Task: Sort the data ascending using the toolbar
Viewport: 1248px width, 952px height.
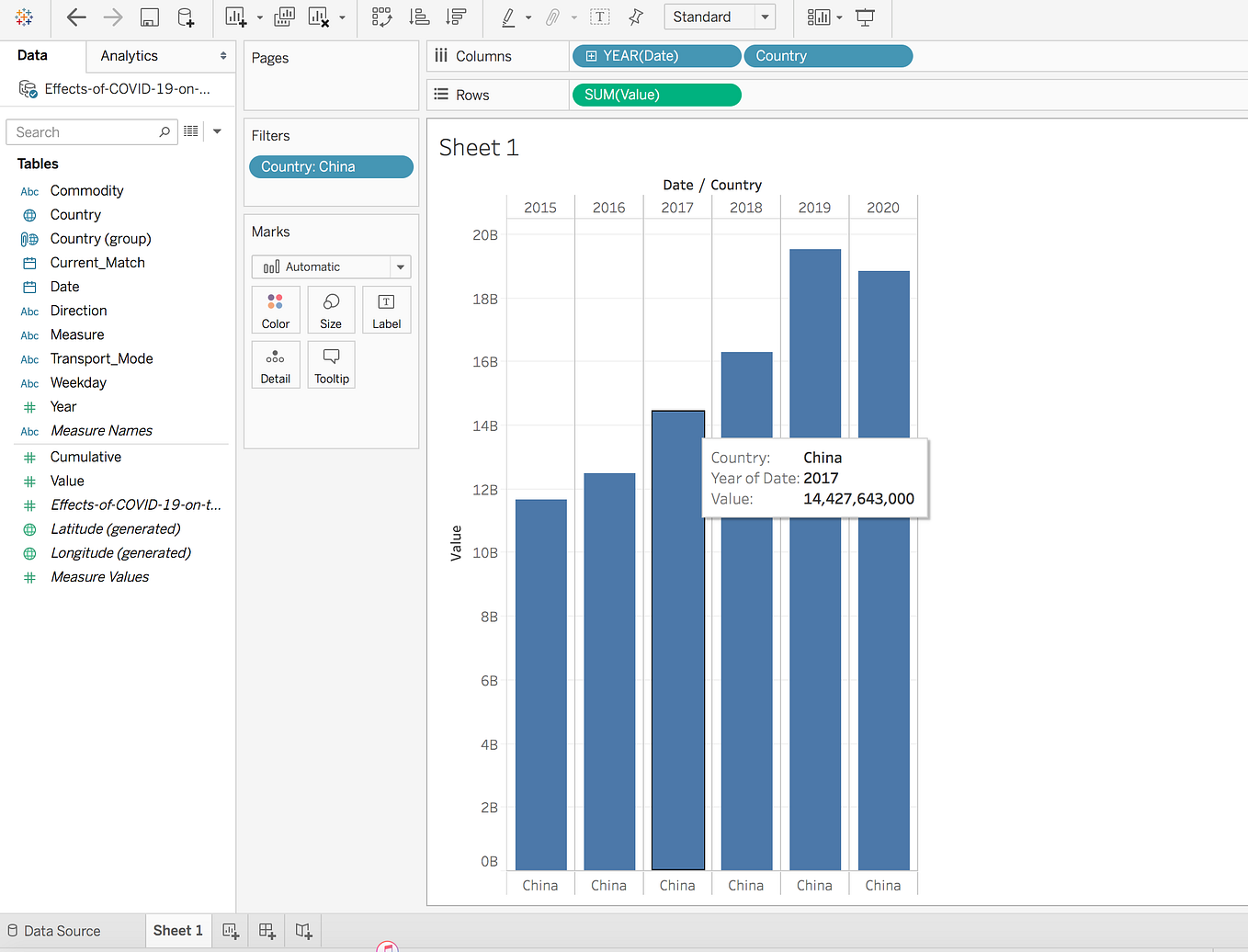Action: tap(419, 17)
